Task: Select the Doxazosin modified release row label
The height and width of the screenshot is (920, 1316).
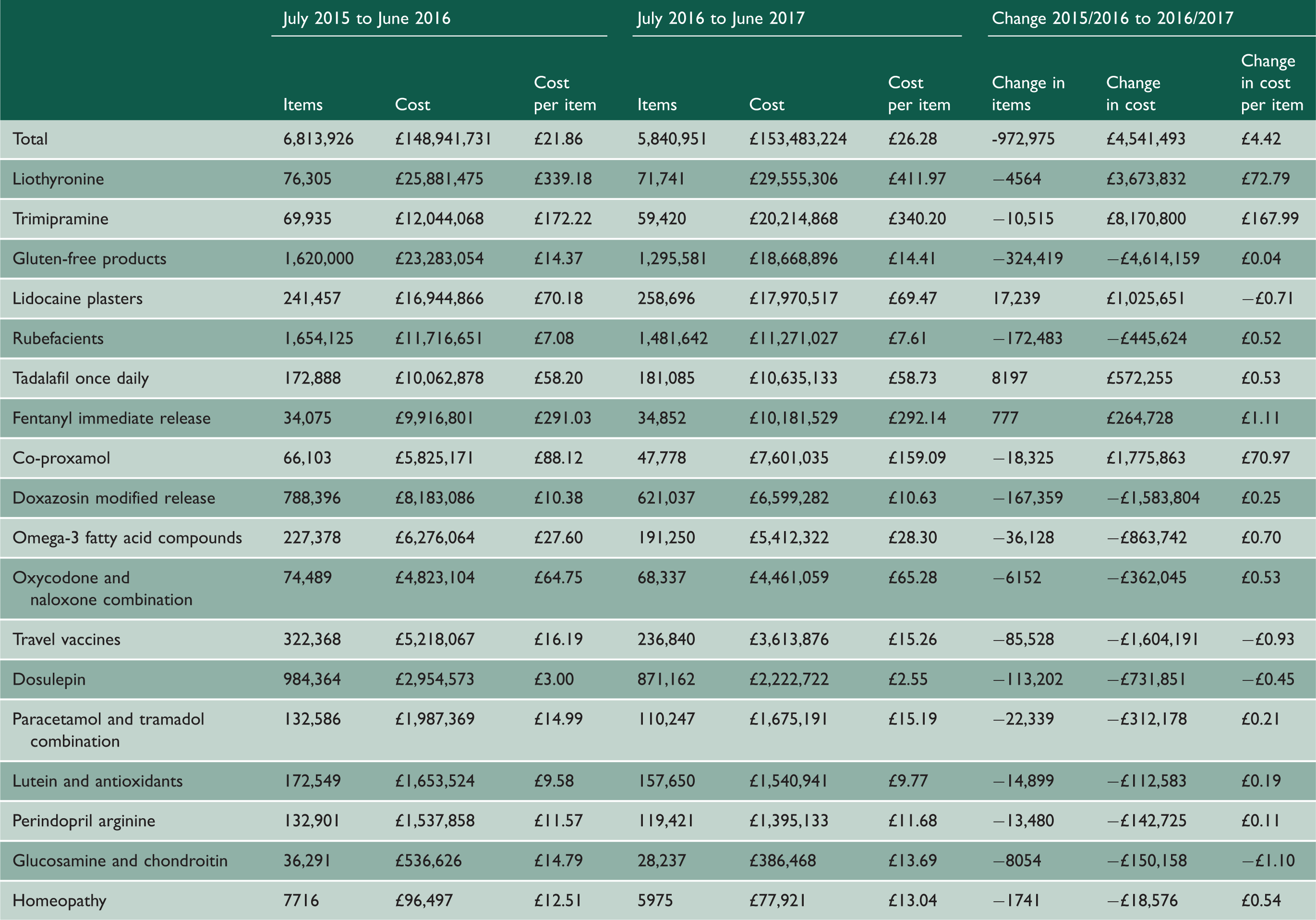Action: 113,497
